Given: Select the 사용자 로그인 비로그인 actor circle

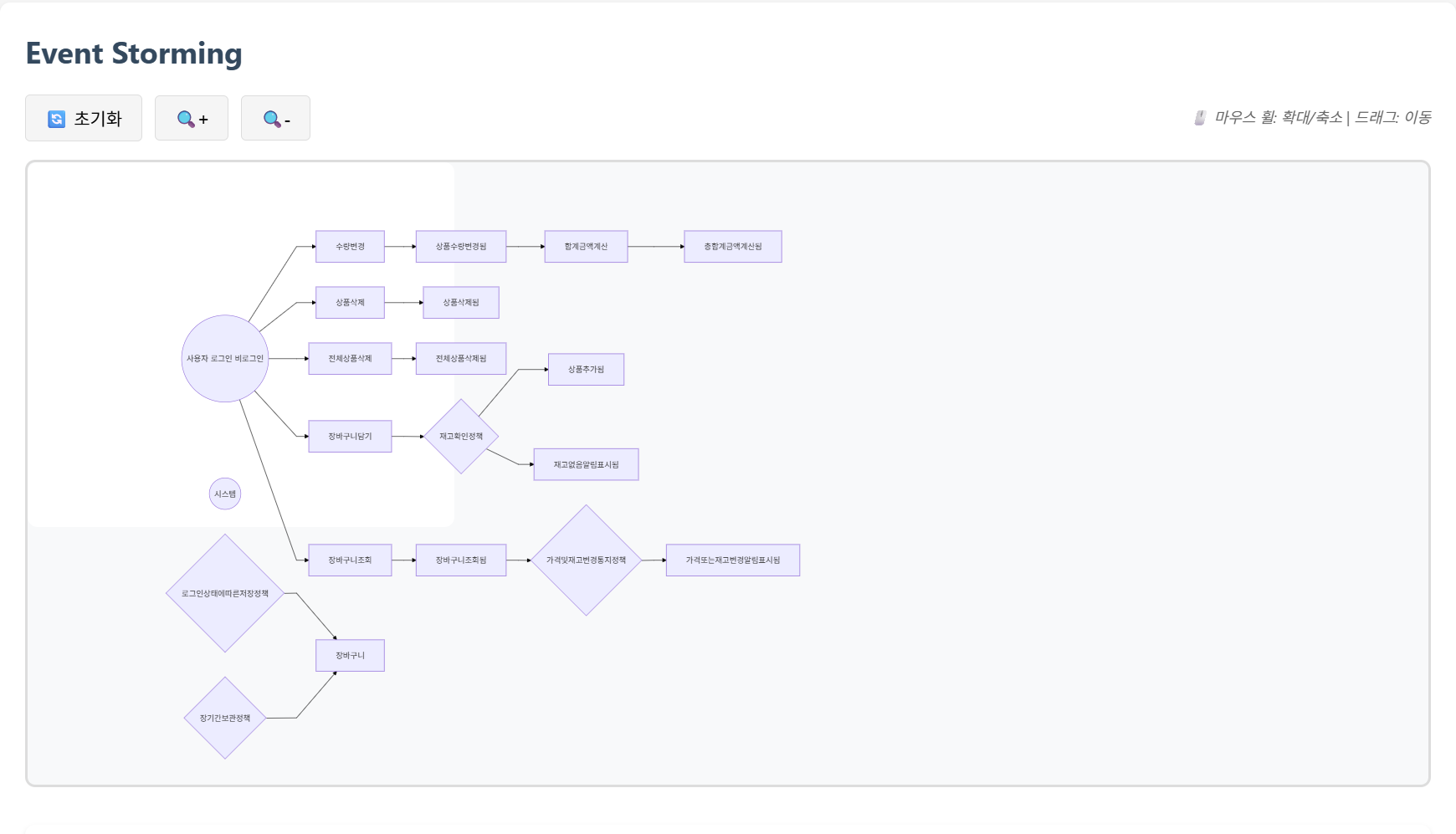Looking at the screenshot, I should click(x=224, y=359).
